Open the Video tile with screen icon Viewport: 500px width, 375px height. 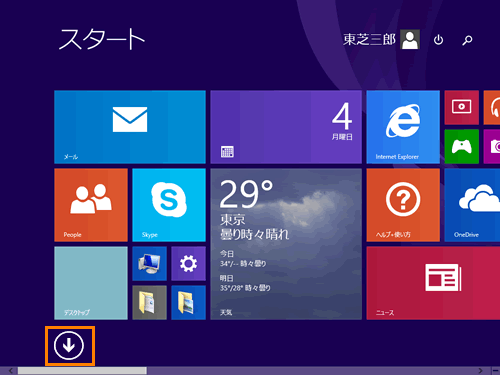pyautogui.click(x=462, y=107)
